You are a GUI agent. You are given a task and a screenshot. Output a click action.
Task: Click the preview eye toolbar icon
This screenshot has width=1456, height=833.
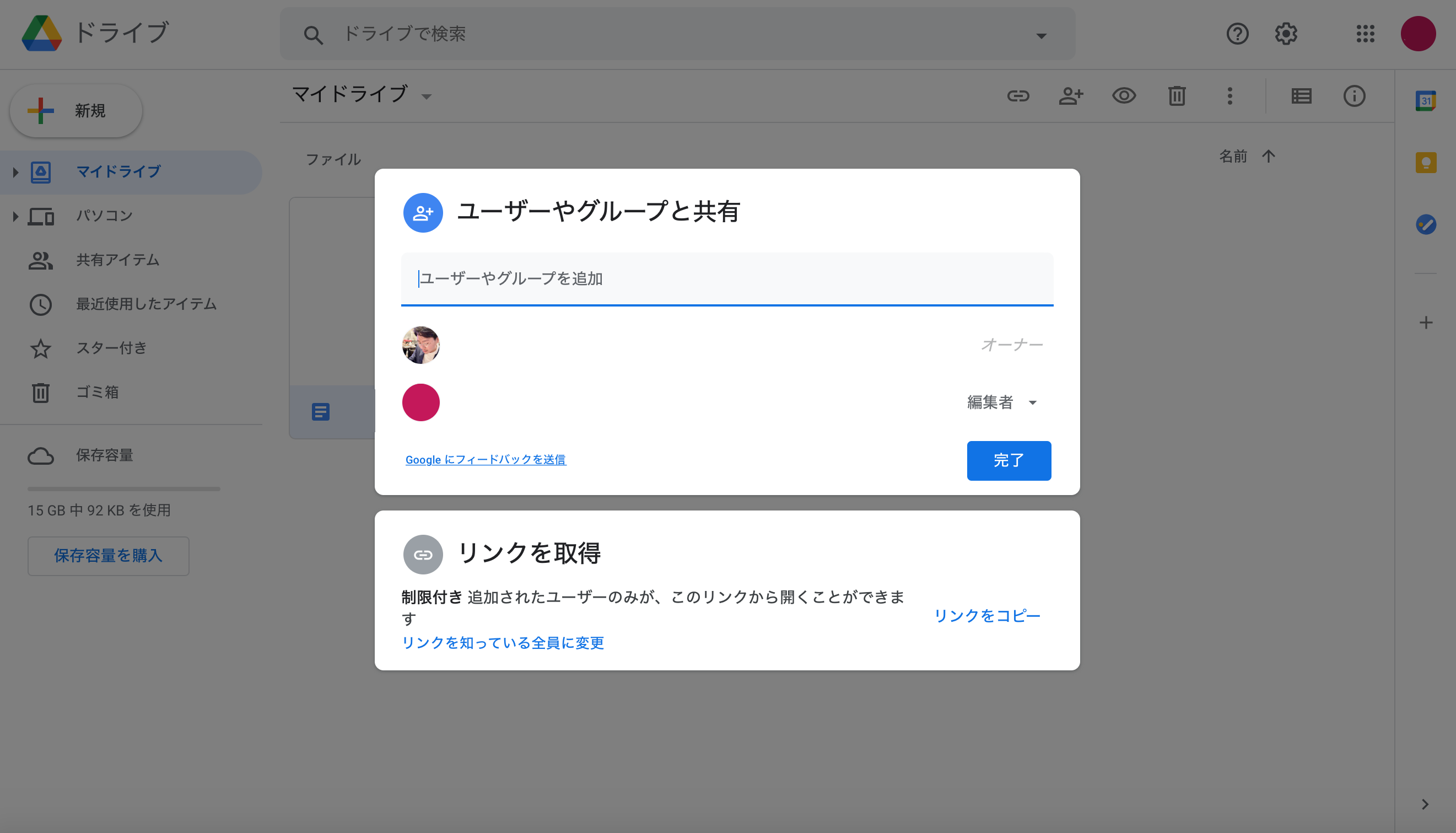(x=1124, y=95)
